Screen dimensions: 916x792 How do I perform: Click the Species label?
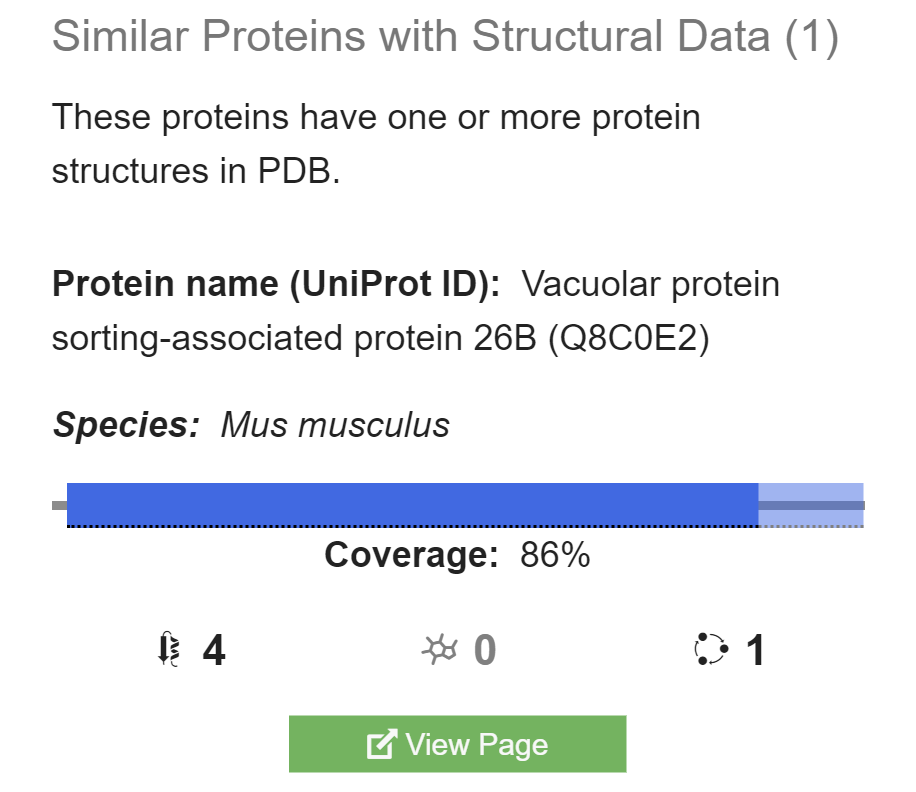pos(126,425)
